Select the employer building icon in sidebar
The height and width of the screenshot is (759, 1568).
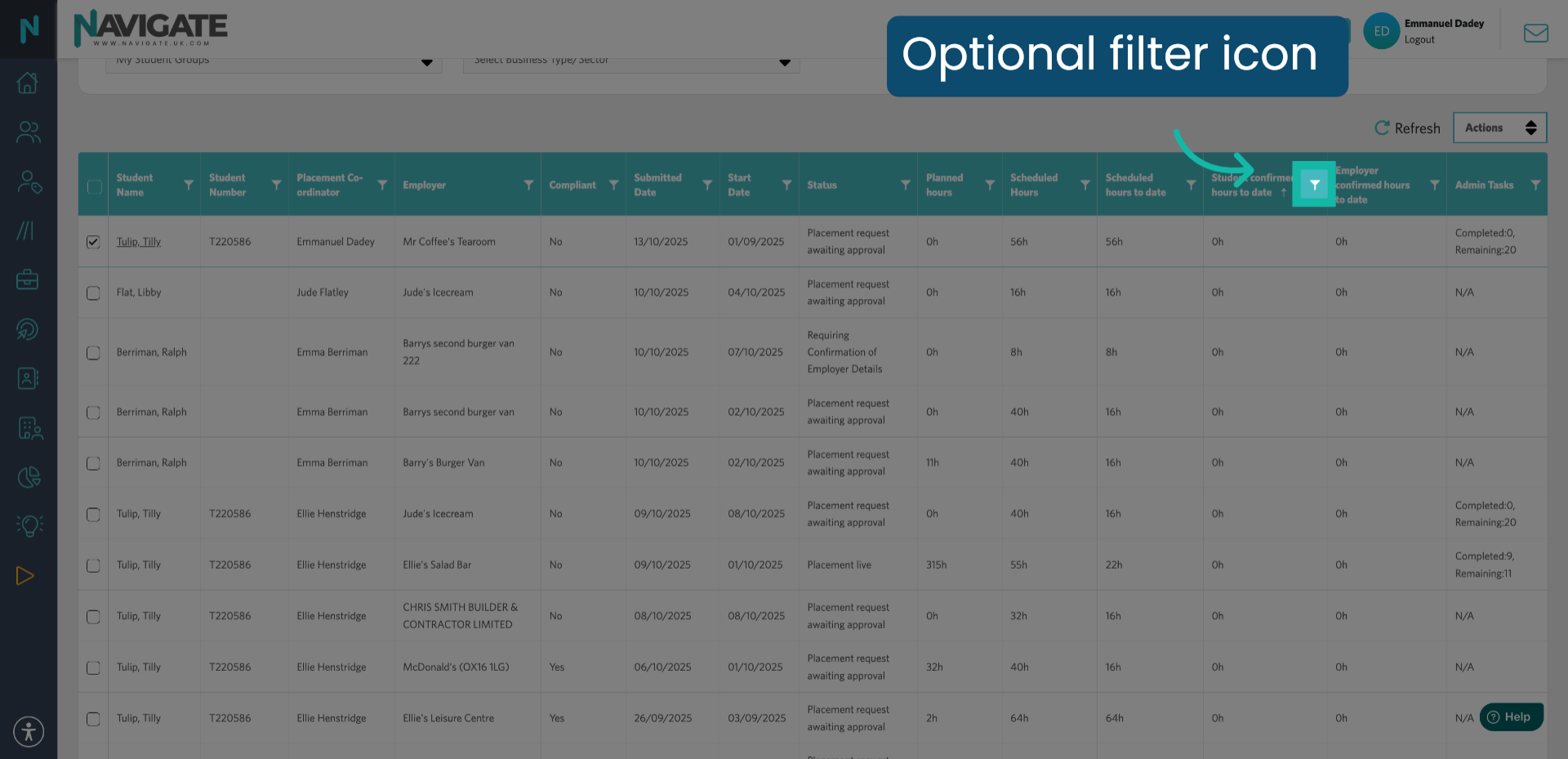tap(28, 427)
